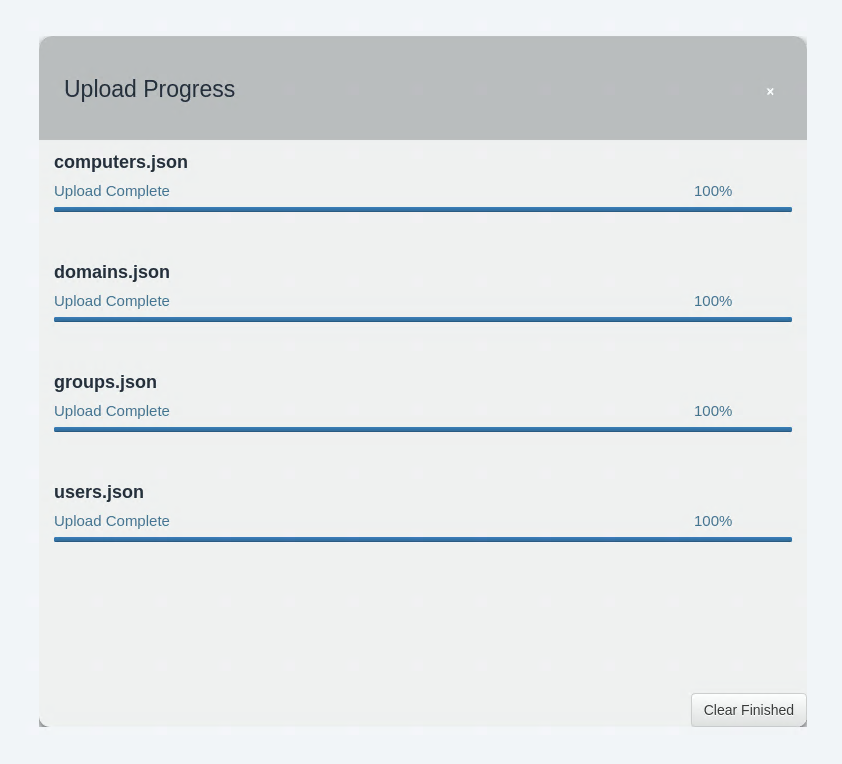Click Upload Complete status under users.json
The width and height of the screenshot is (842, 764).
click(x=112, y=521)
